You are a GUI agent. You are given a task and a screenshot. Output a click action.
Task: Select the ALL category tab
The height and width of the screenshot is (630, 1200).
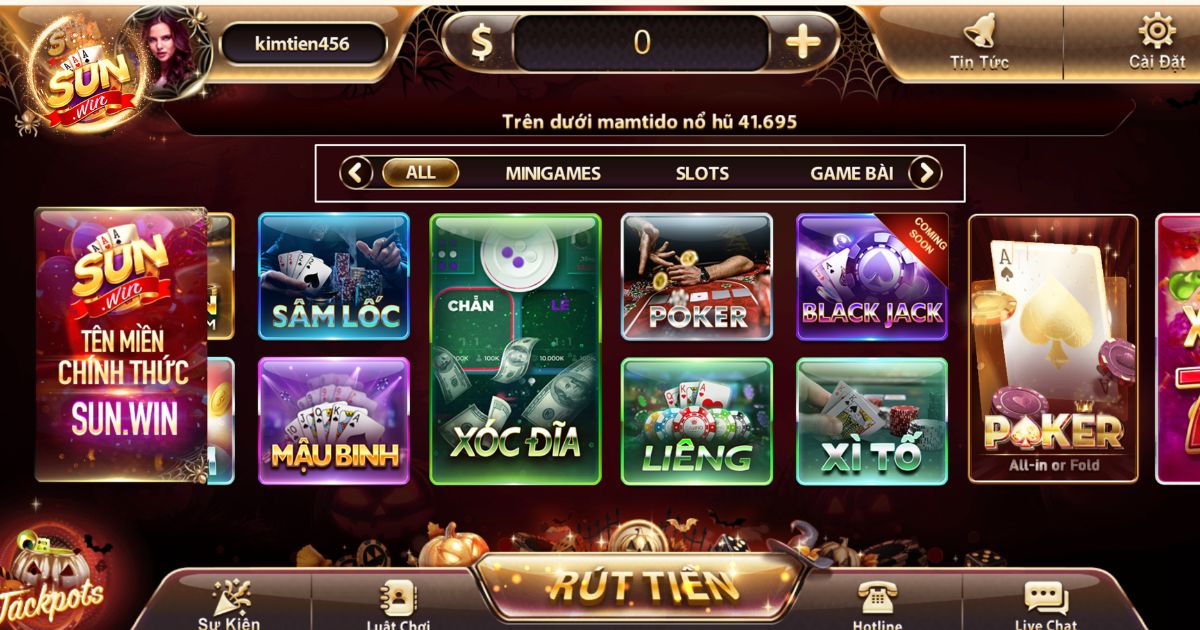point(420,172)
